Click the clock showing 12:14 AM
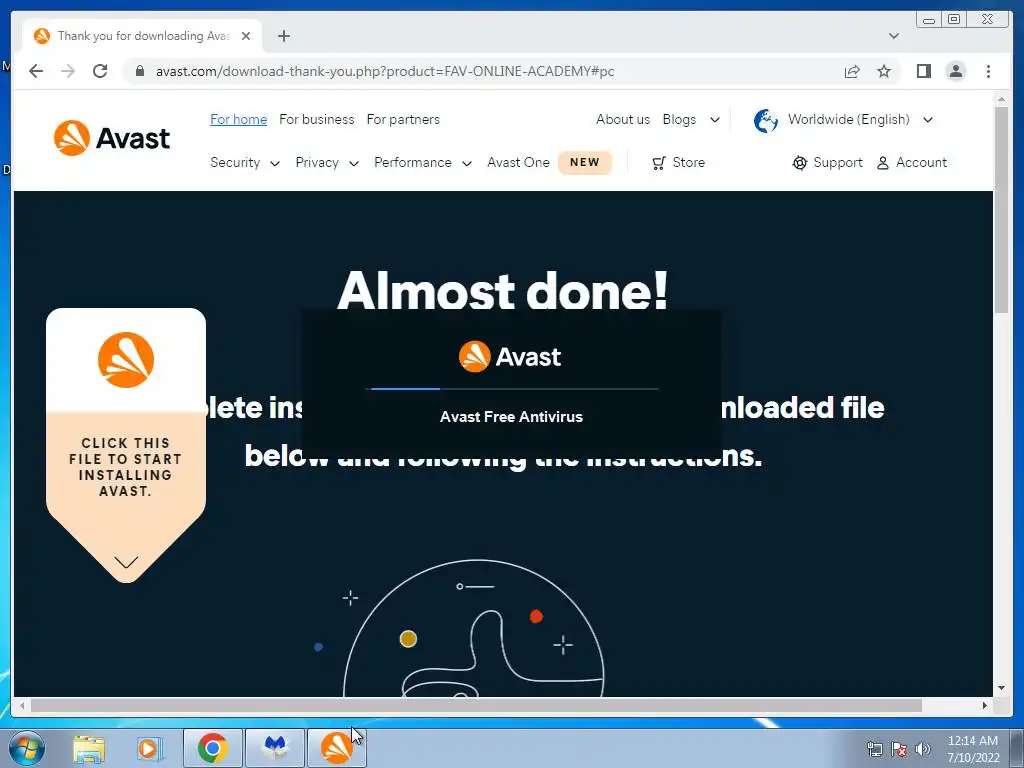Screen dimensions: 1024x768 coord(972,741)
